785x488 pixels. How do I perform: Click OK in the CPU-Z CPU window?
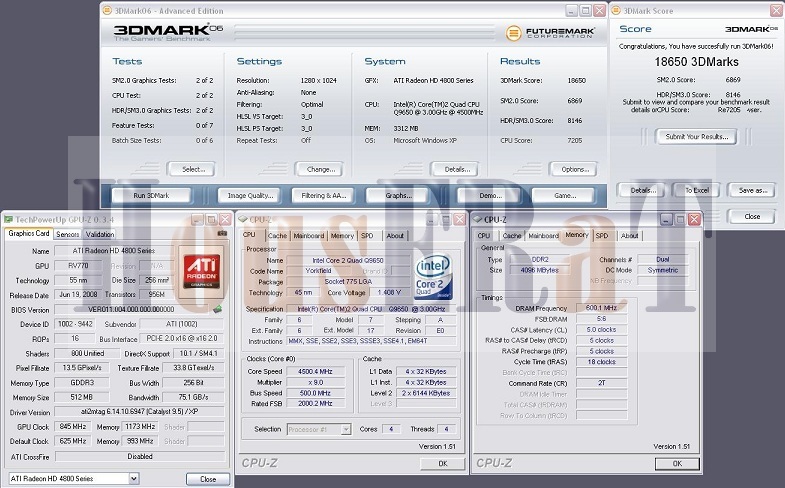pyautogui.click(x=443, y=463)
